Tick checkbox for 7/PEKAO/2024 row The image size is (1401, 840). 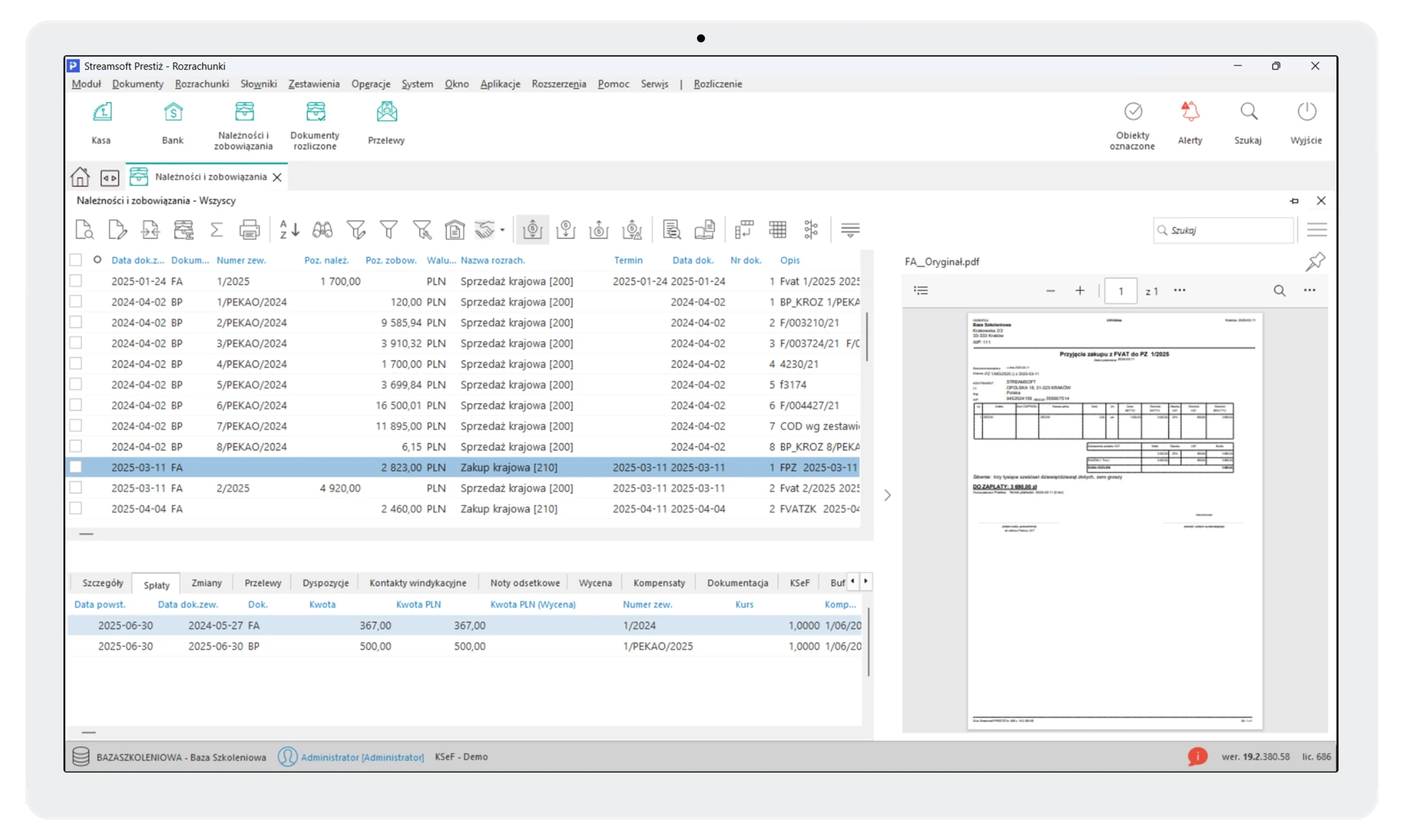76,426
